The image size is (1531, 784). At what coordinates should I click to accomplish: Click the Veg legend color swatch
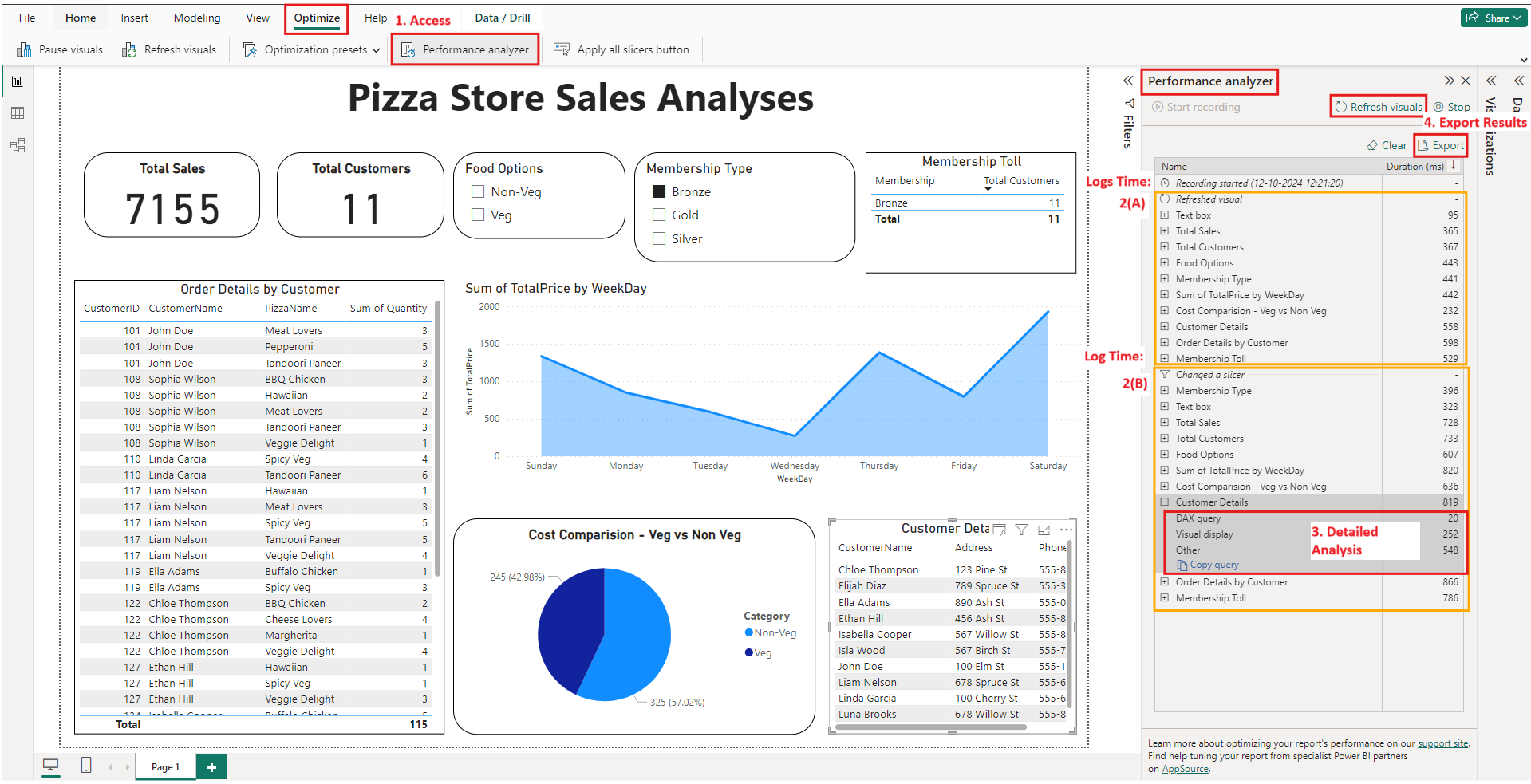click(x=749, y=652)
